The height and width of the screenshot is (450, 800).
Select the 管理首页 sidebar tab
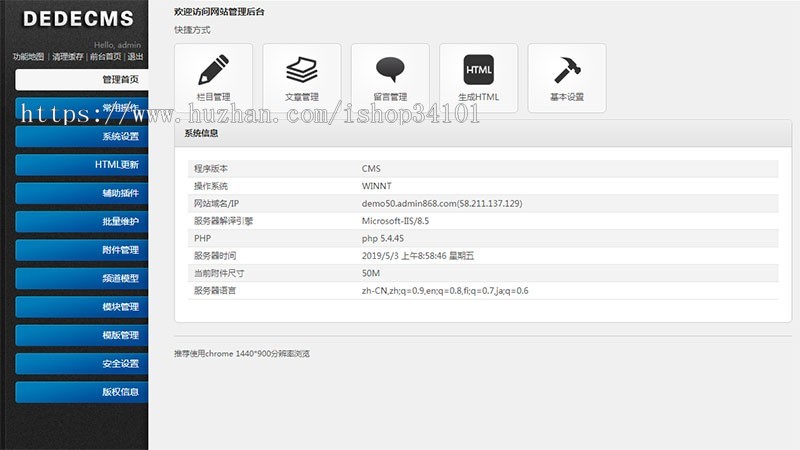coord(82,79)
